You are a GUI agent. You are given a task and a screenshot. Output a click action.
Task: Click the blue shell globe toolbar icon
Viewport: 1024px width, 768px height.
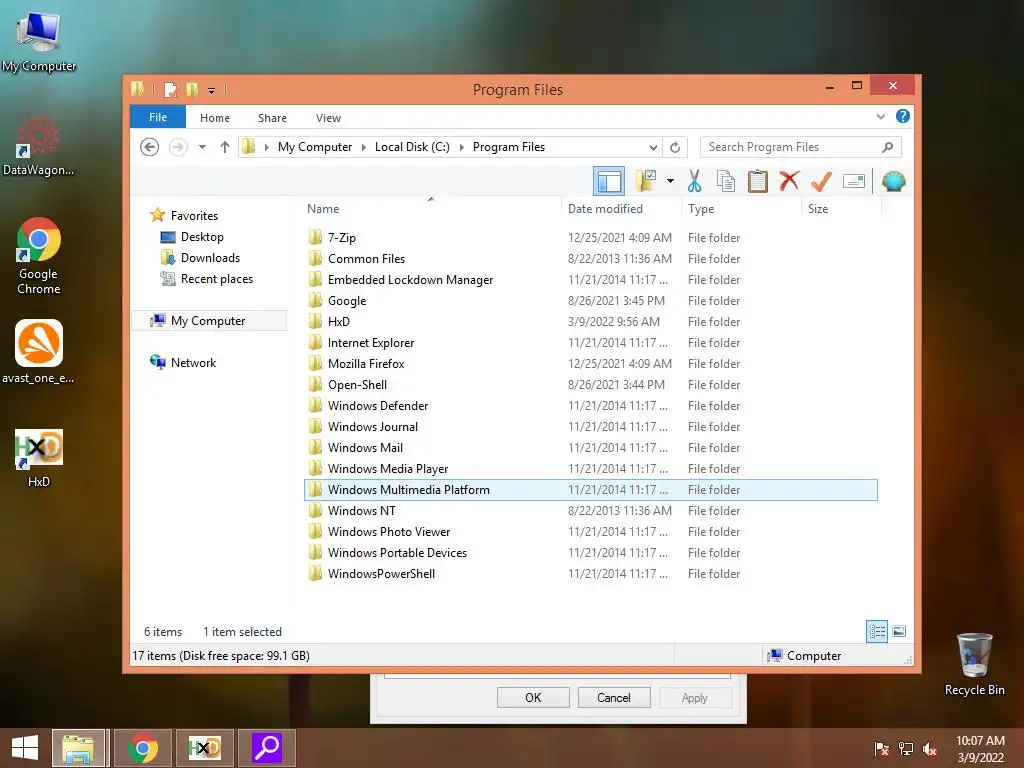893,181
